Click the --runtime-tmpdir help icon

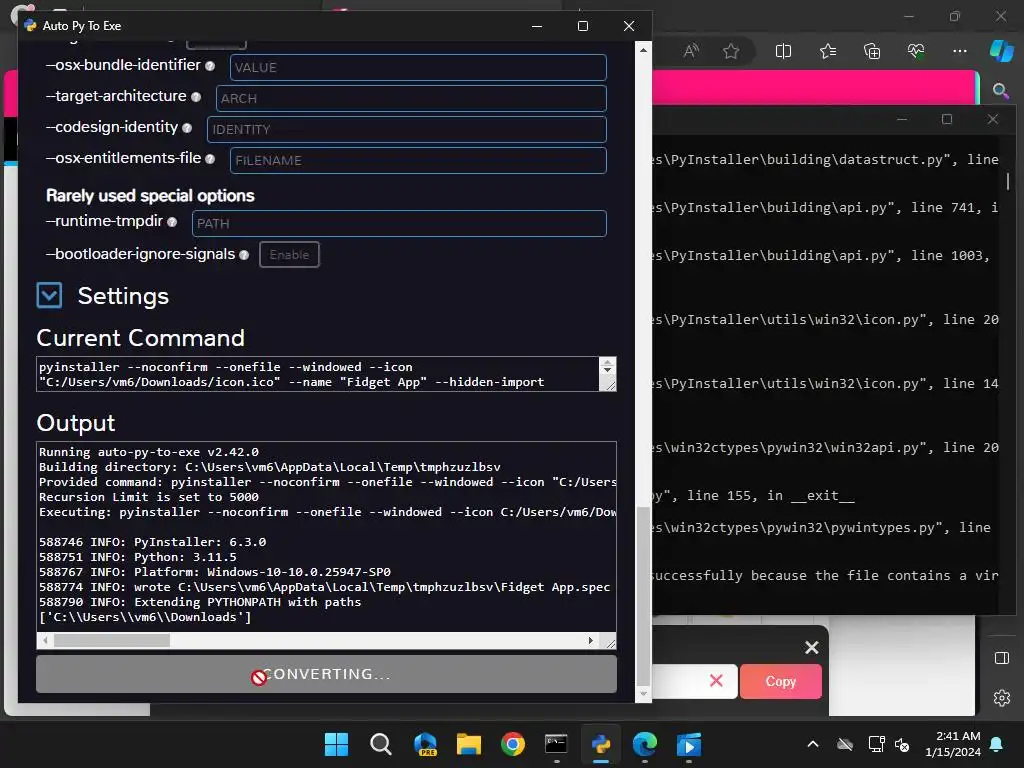point(172,222)
